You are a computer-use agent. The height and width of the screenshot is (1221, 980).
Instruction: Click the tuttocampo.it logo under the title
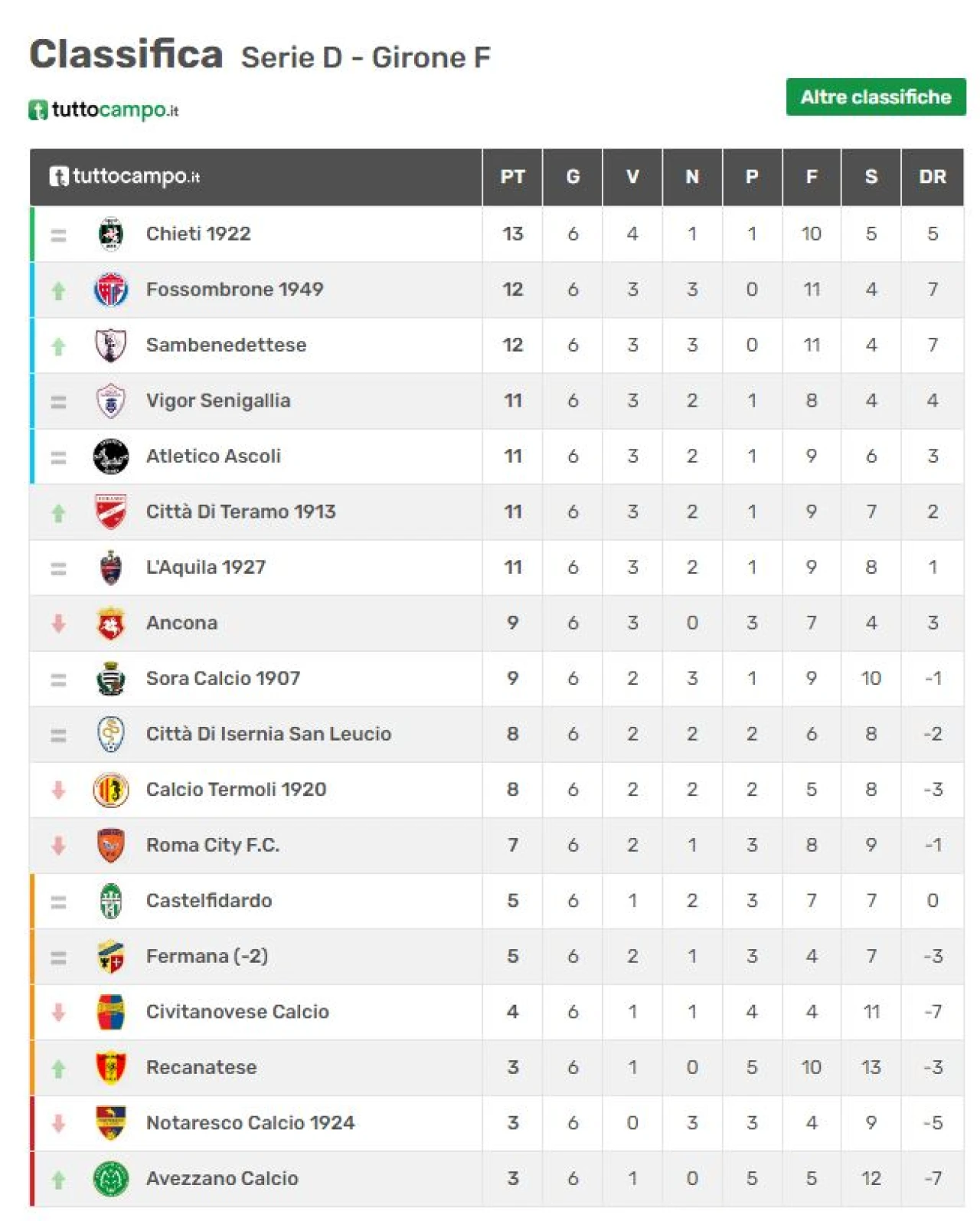(104, 110)
